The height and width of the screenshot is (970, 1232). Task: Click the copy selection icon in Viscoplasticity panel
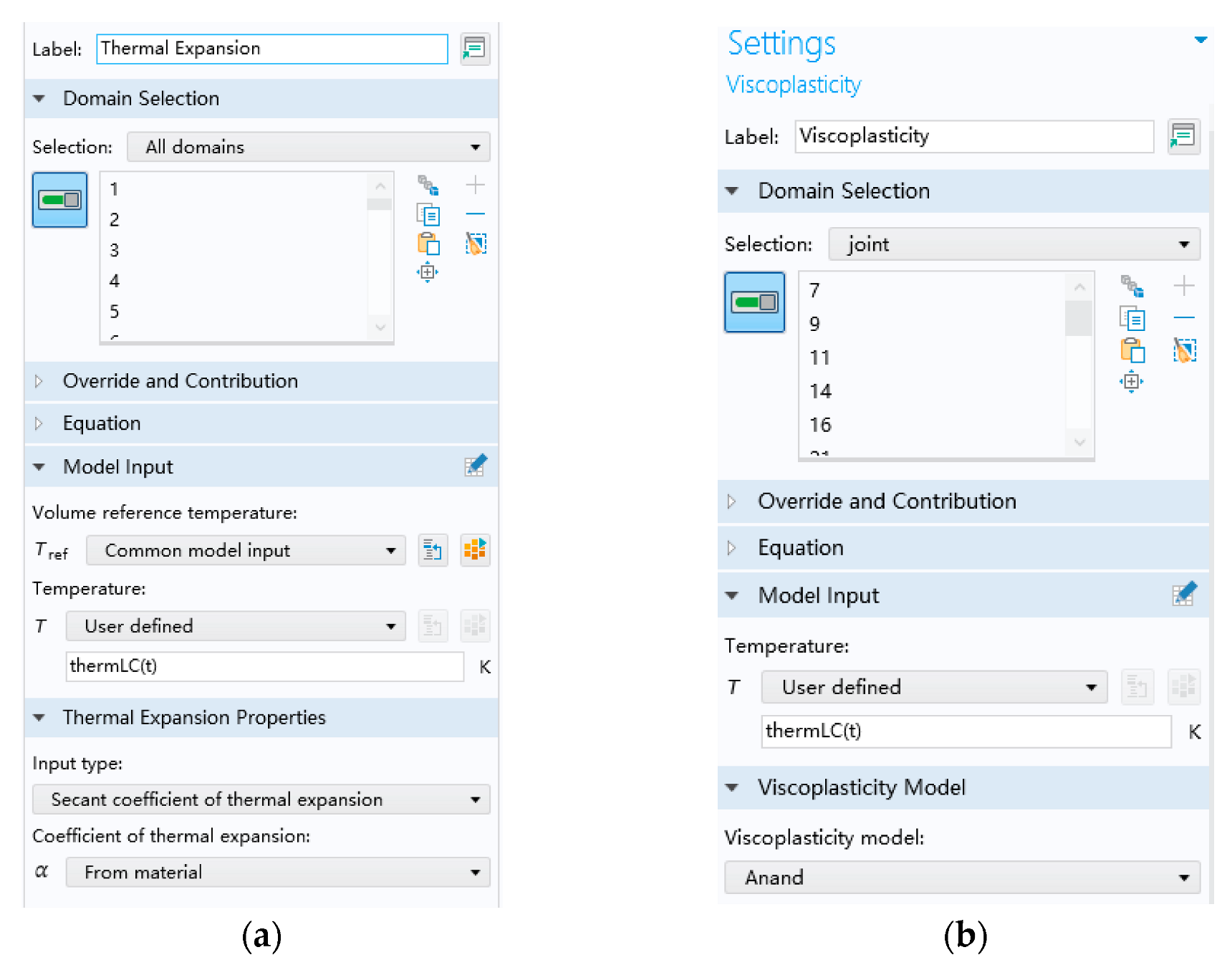(1132, 318)
